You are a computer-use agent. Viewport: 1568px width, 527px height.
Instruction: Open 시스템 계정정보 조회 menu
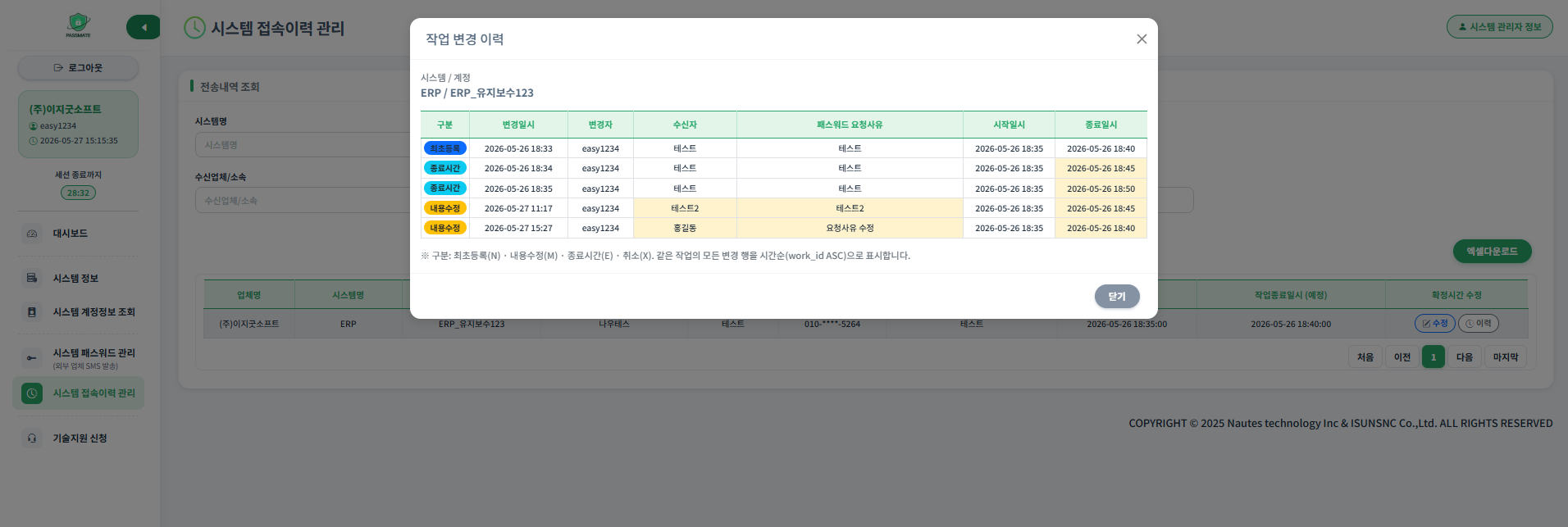tap(94, 312)
